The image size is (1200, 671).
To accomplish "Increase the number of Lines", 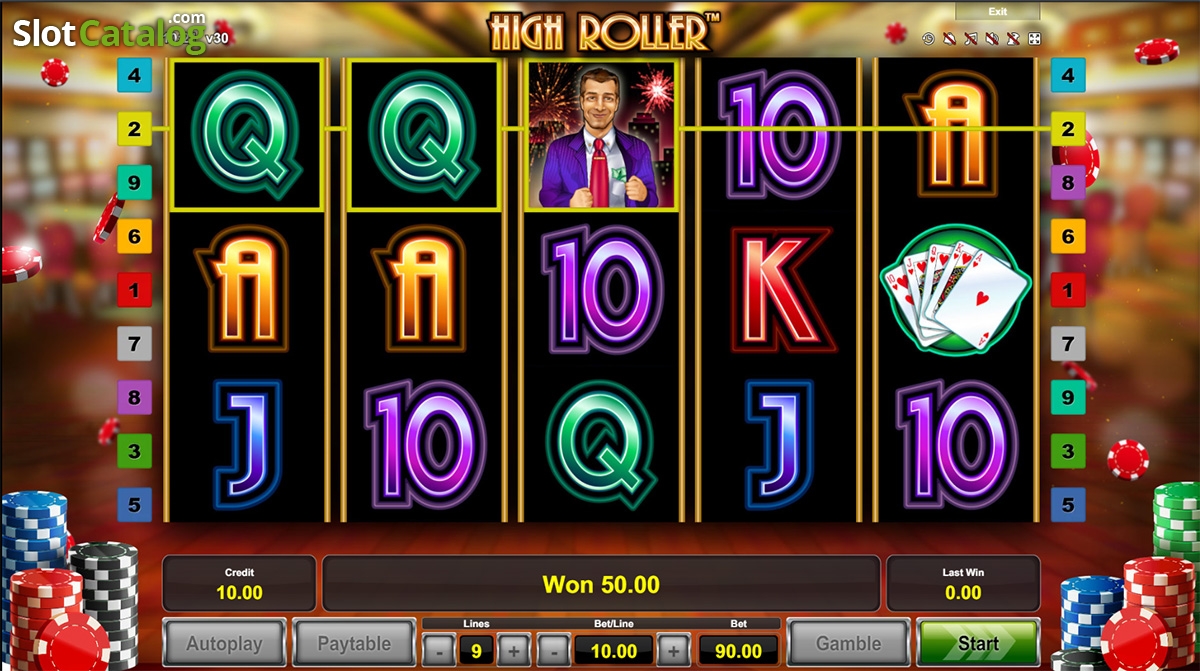I will pyautogui.click(x=512, y=650).
